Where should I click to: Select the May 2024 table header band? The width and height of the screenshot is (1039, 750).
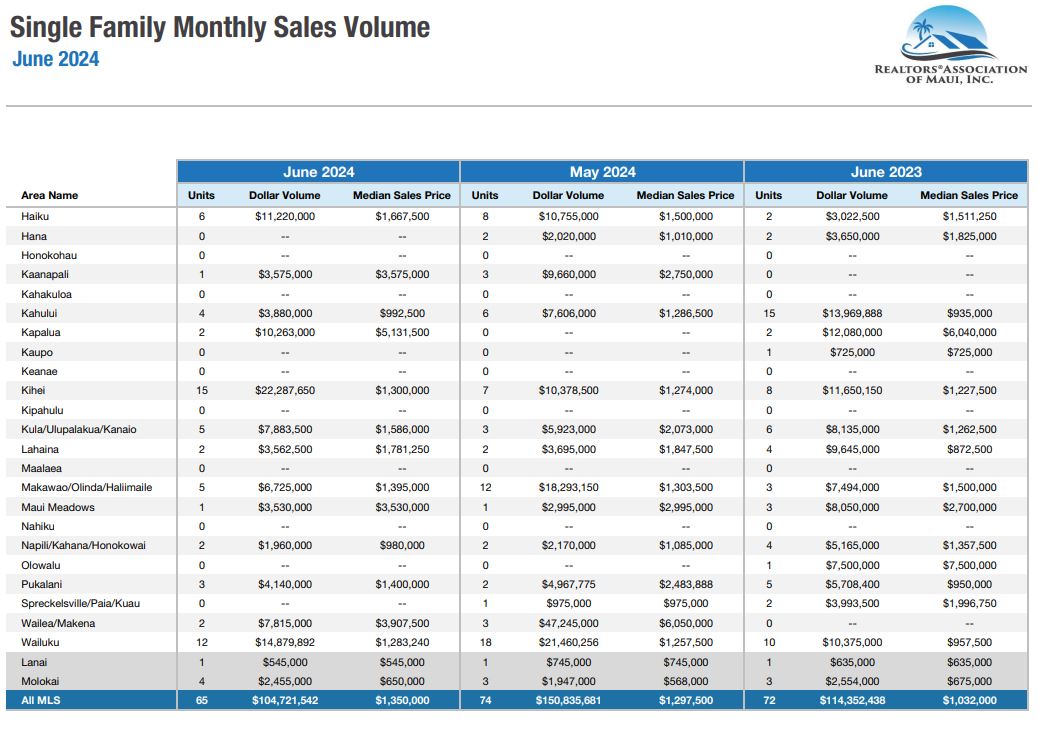602,172
